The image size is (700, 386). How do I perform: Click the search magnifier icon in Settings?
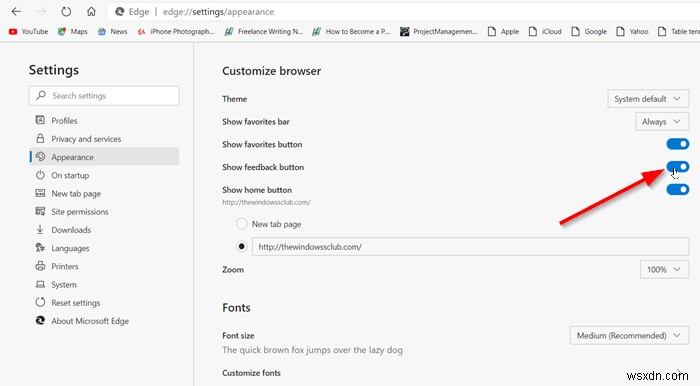click(41, 95)
